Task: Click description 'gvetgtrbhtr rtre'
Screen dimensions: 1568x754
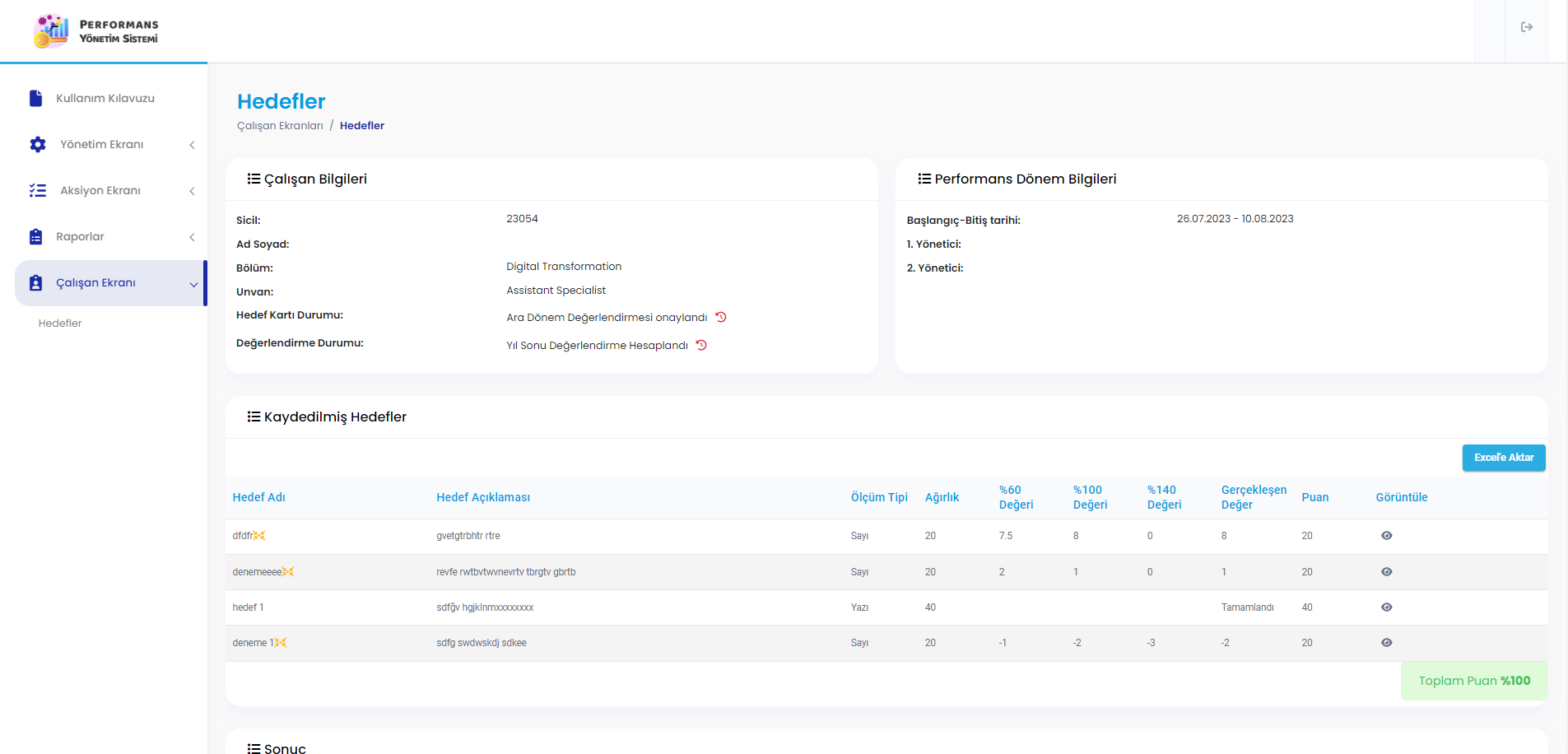Action: (468, 536)
